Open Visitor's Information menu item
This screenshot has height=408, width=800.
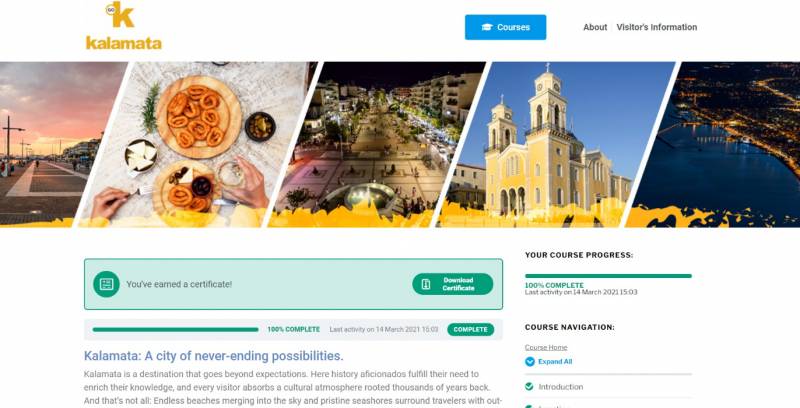pos(656,28)
